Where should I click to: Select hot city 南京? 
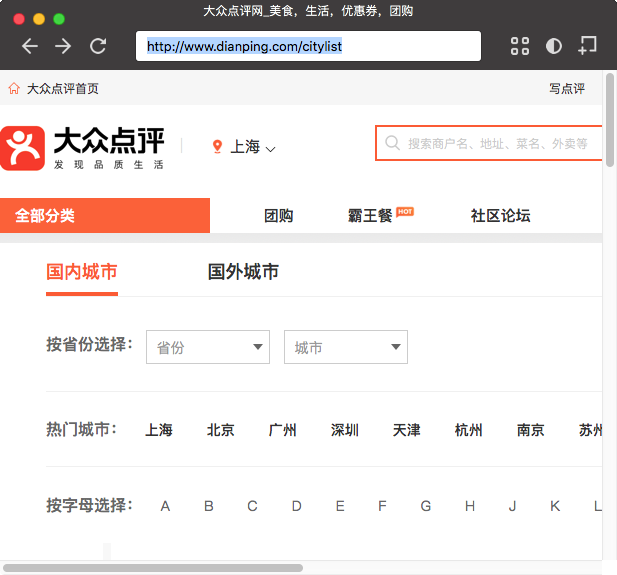[x=530, y=430]
